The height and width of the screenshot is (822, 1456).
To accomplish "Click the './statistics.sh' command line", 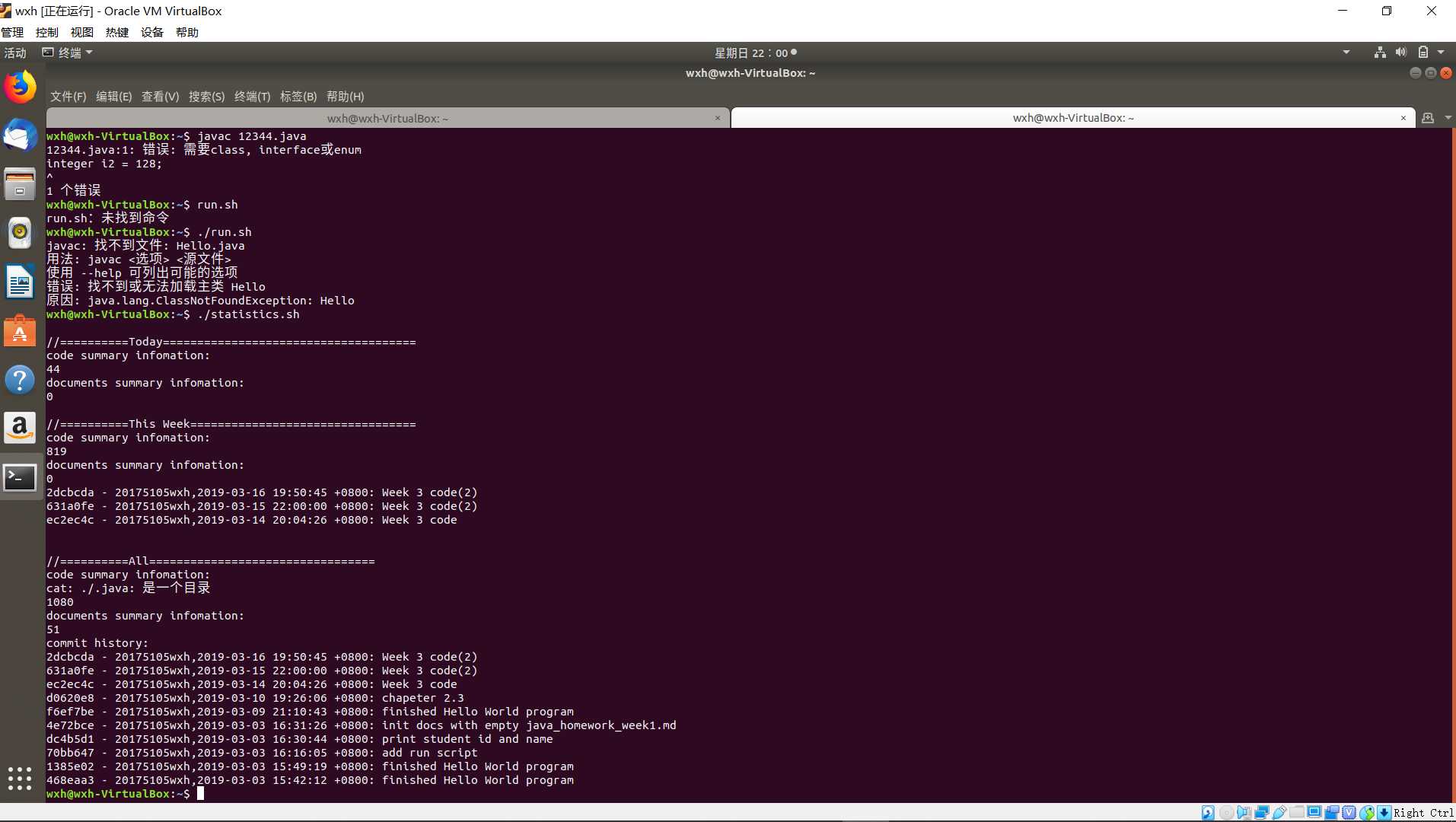I will tap(173, 314).
